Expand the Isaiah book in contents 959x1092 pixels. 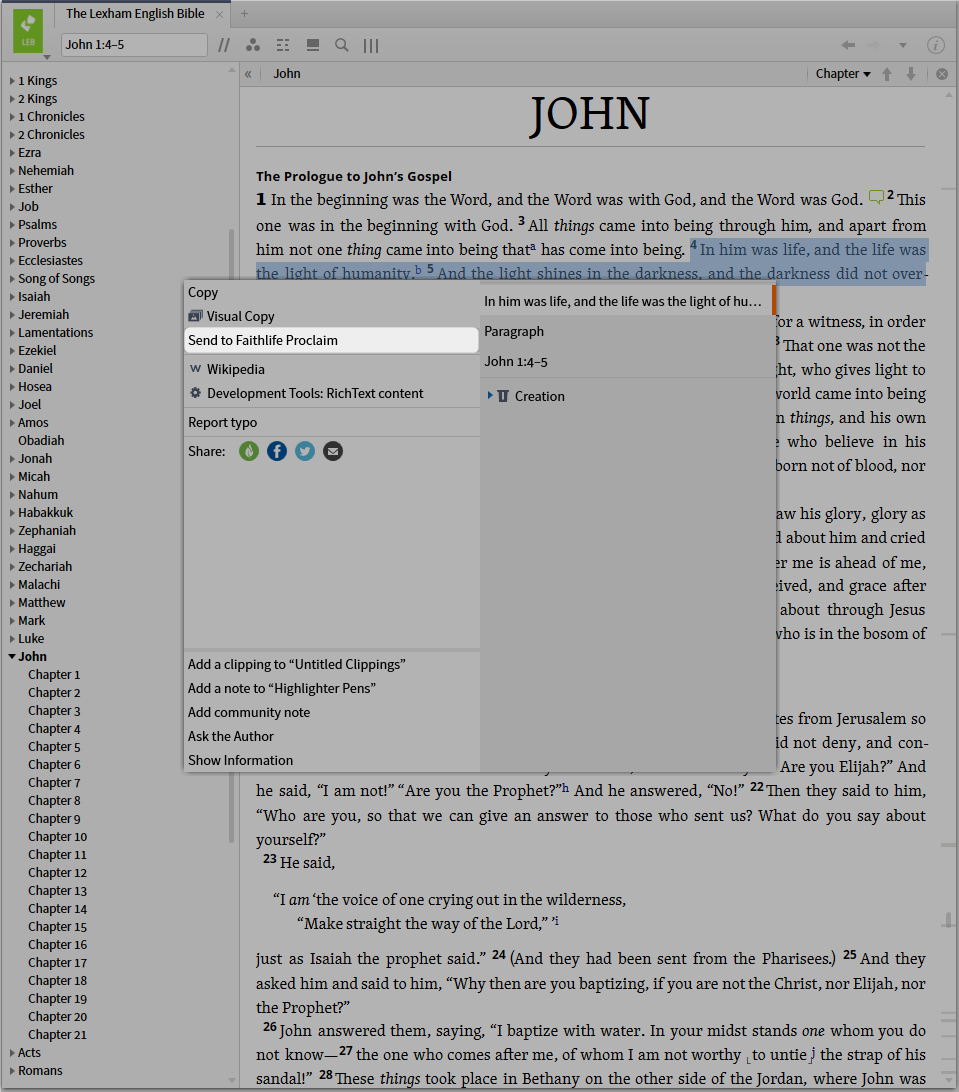pyautogui.click(x=12, y=297)
